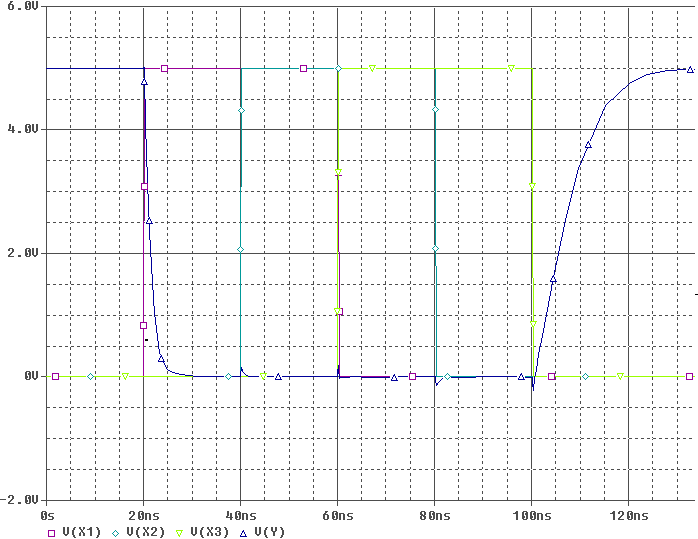Click the V(X1) legend label
Screen dimensions: 698x539
coord(81,532)
